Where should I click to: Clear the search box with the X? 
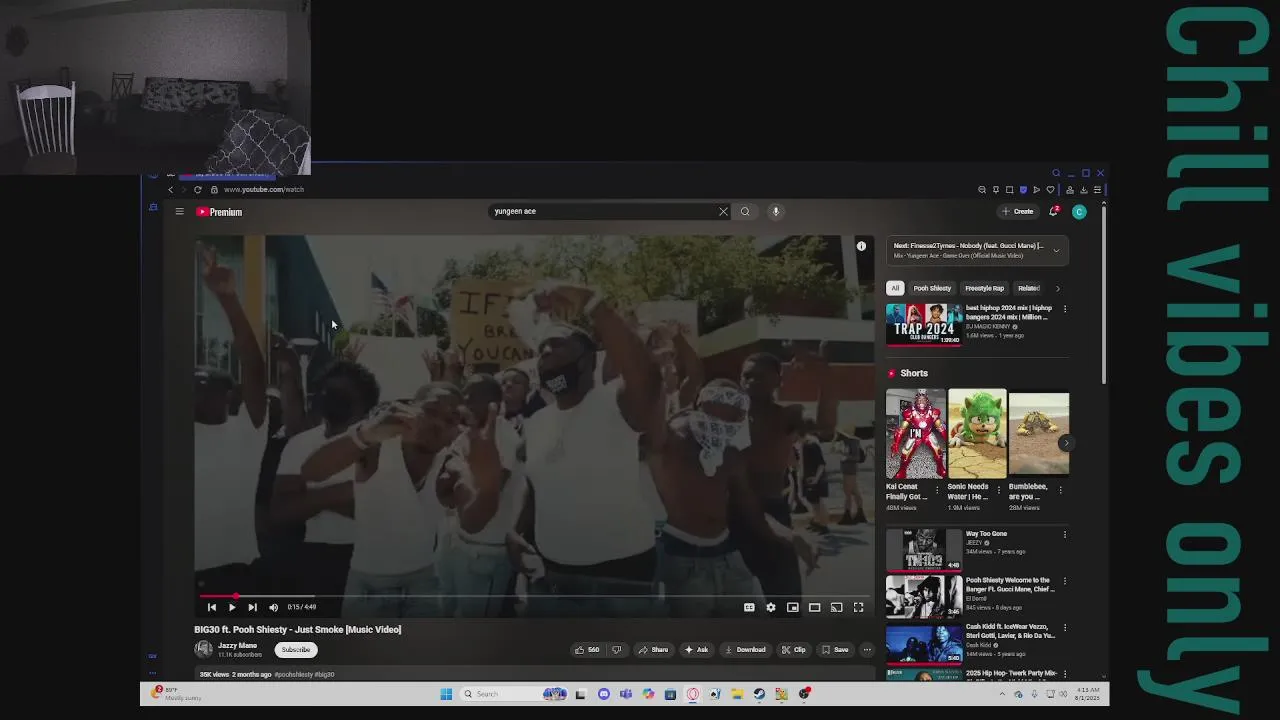coord(723,212)
